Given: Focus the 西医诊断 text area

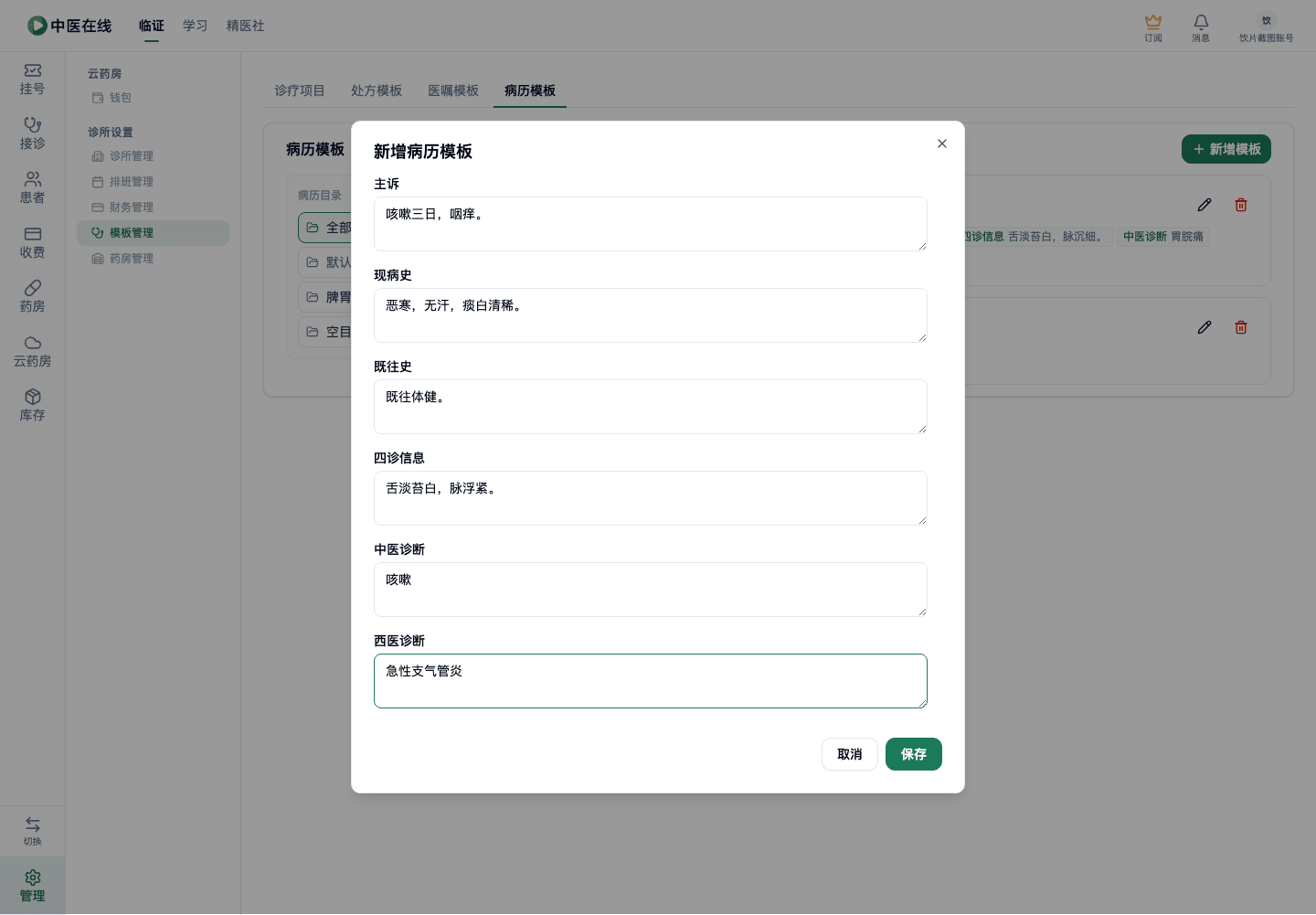Looking at the screenshot, I should [651, 681].
